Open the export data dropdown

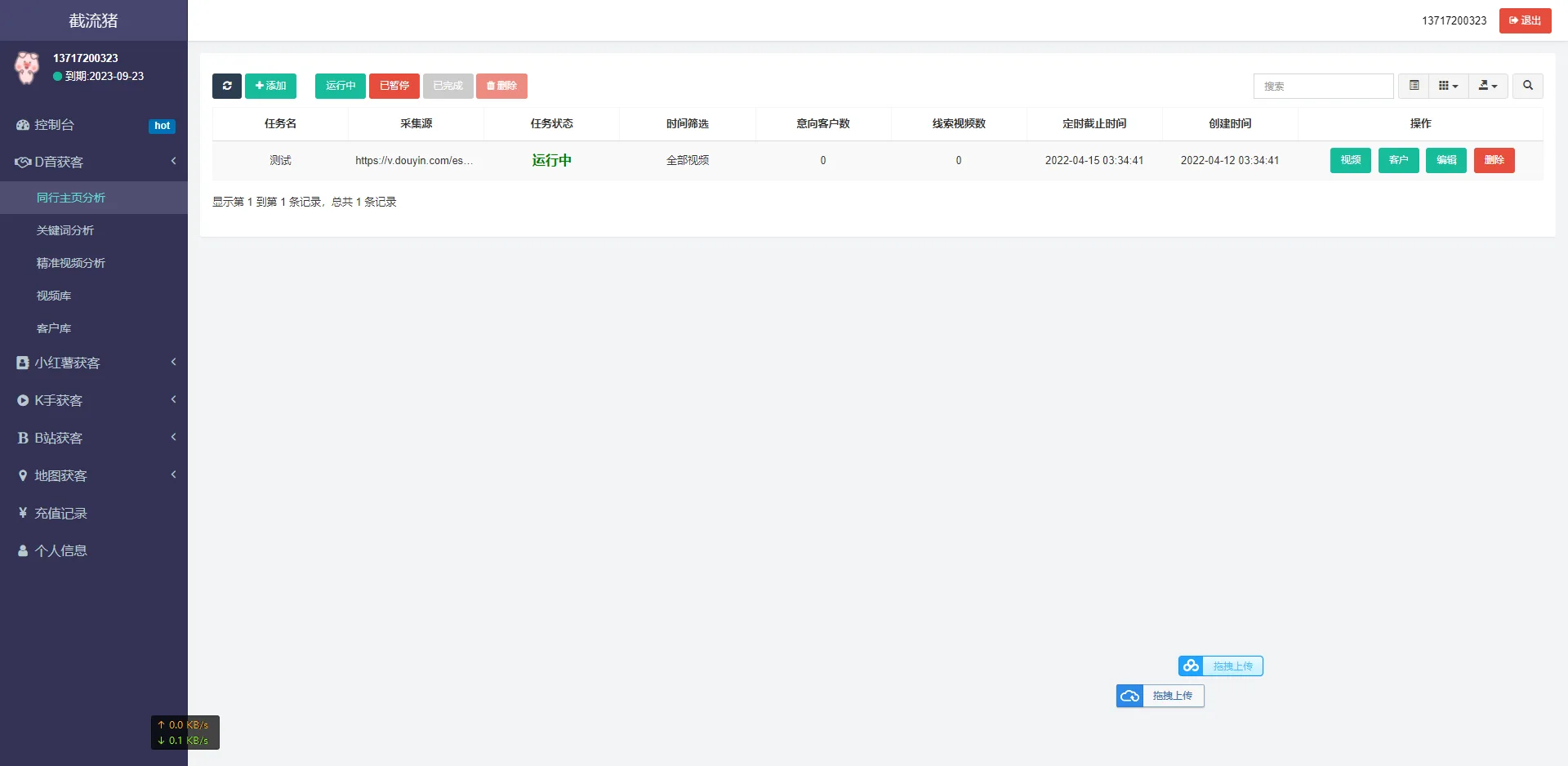(x=1487, y=86)
